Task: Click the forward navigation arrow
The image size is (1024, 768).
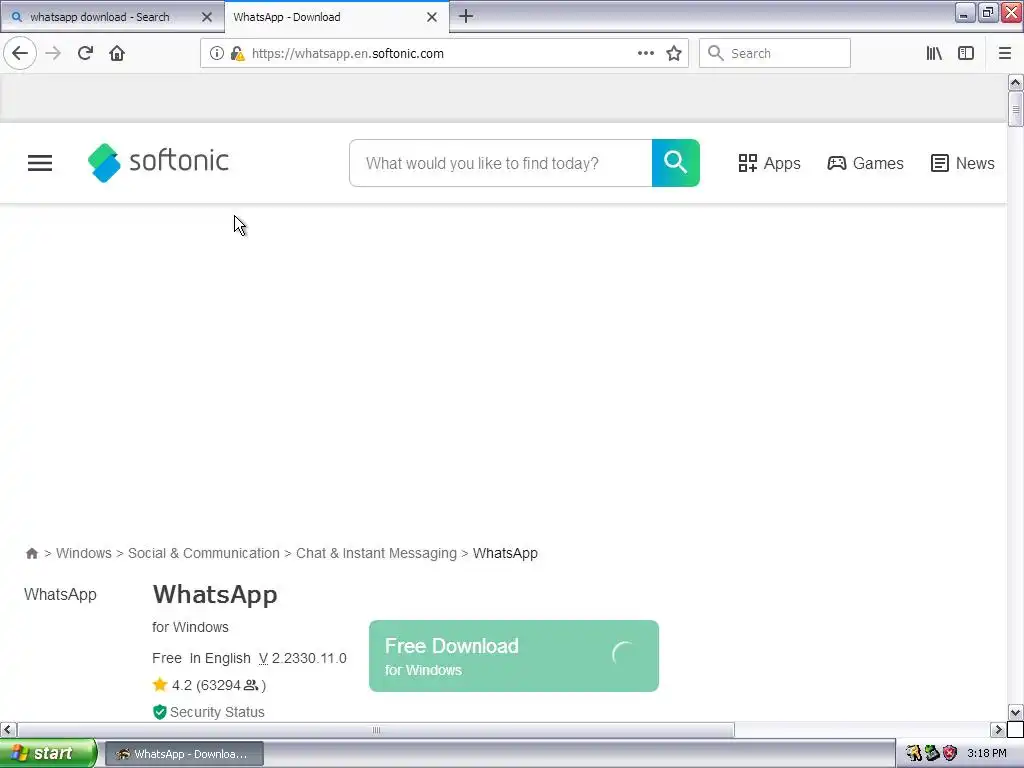Action: (54, 53)
